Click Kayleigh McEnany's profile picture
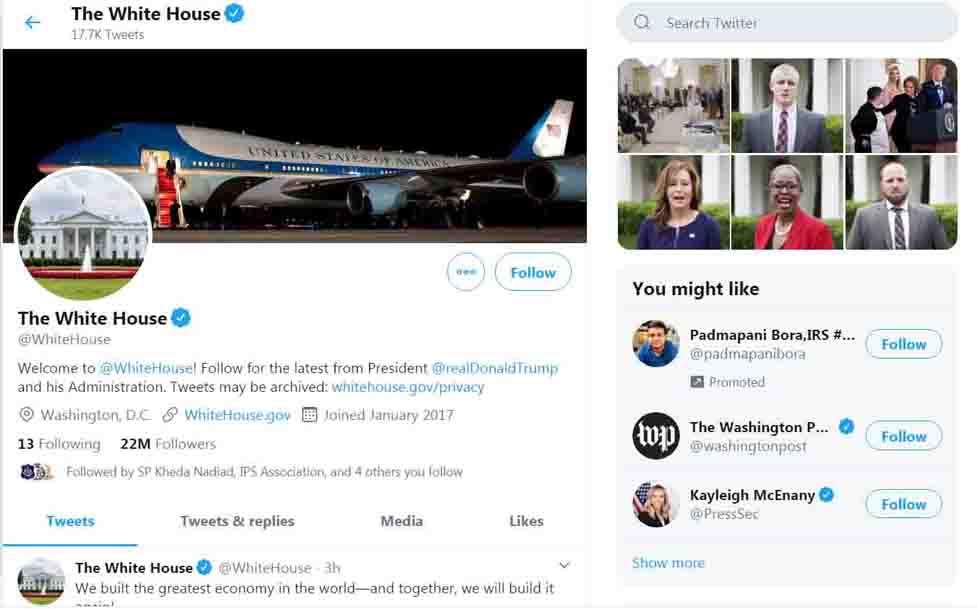 click(656, 504)
